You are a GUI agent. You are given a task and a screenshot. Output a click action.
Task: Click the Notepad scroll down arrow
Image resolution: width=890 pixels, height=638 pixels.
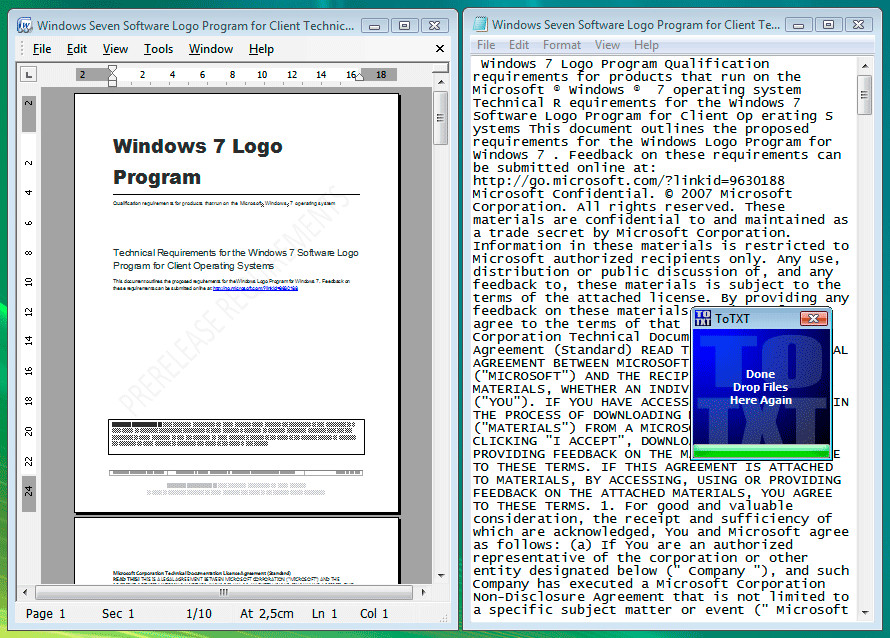tap(864, 612)
